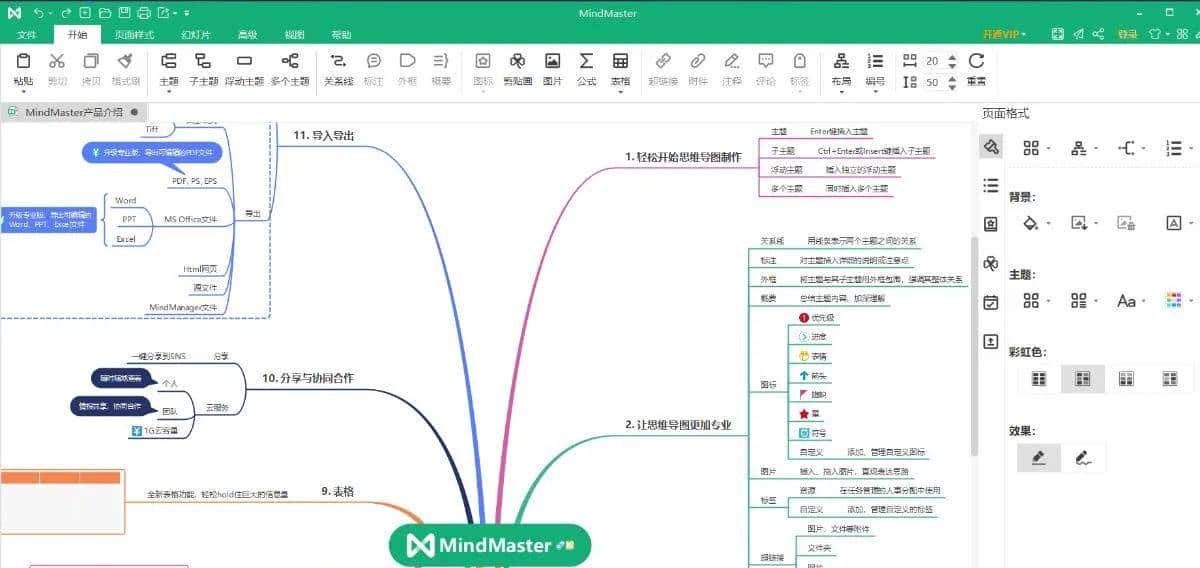Select the first 效果 pen style
Image resolution: width=1200 pixels, height=568 pixels.
[x=1039, y=458]
